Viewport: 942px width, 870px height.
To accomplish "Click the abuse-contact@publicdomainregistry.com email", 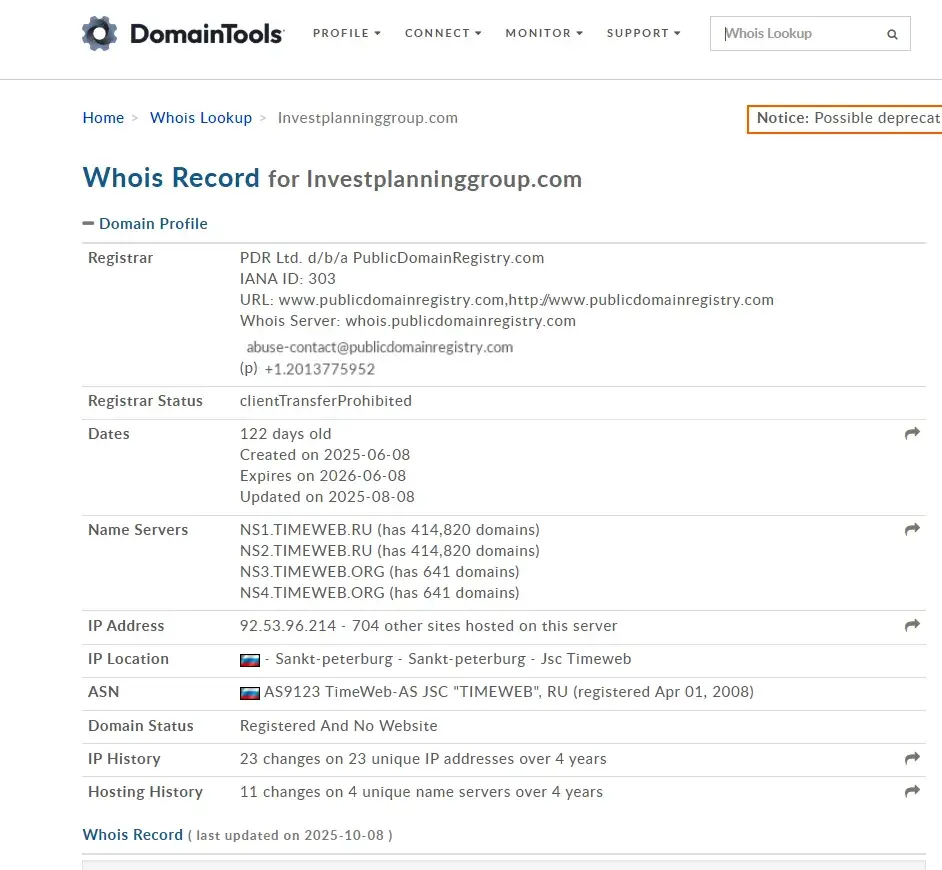I will tap(380, 347).
